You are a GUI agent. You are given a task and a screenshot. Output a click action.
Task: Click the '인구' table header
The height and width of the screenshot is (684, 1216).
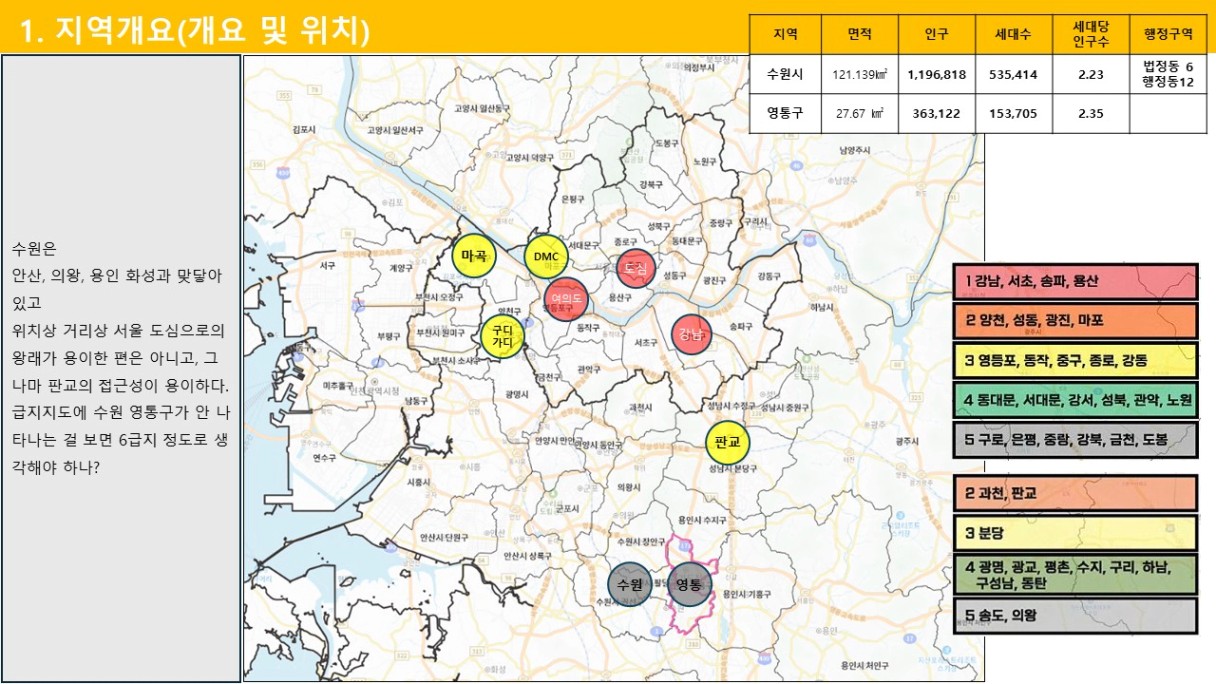tap(937, 34)
